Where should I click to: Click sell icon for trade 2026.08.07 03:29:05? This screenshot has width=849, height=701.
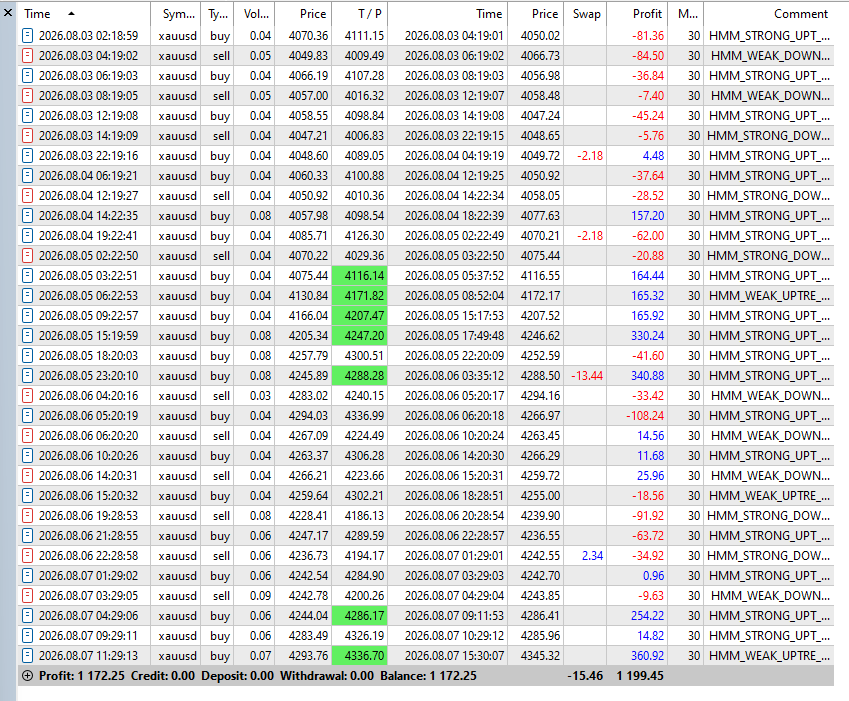(27, 597)
